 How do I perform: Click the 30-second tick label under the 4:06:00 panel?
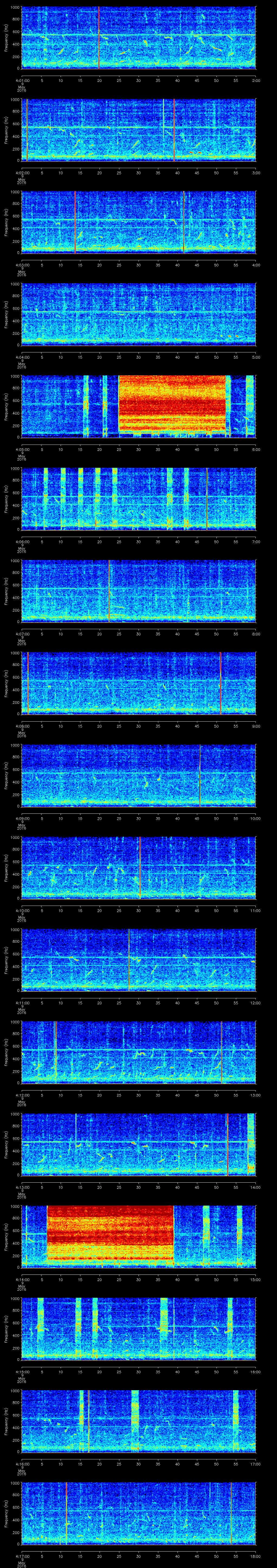(x=139, y=541)
